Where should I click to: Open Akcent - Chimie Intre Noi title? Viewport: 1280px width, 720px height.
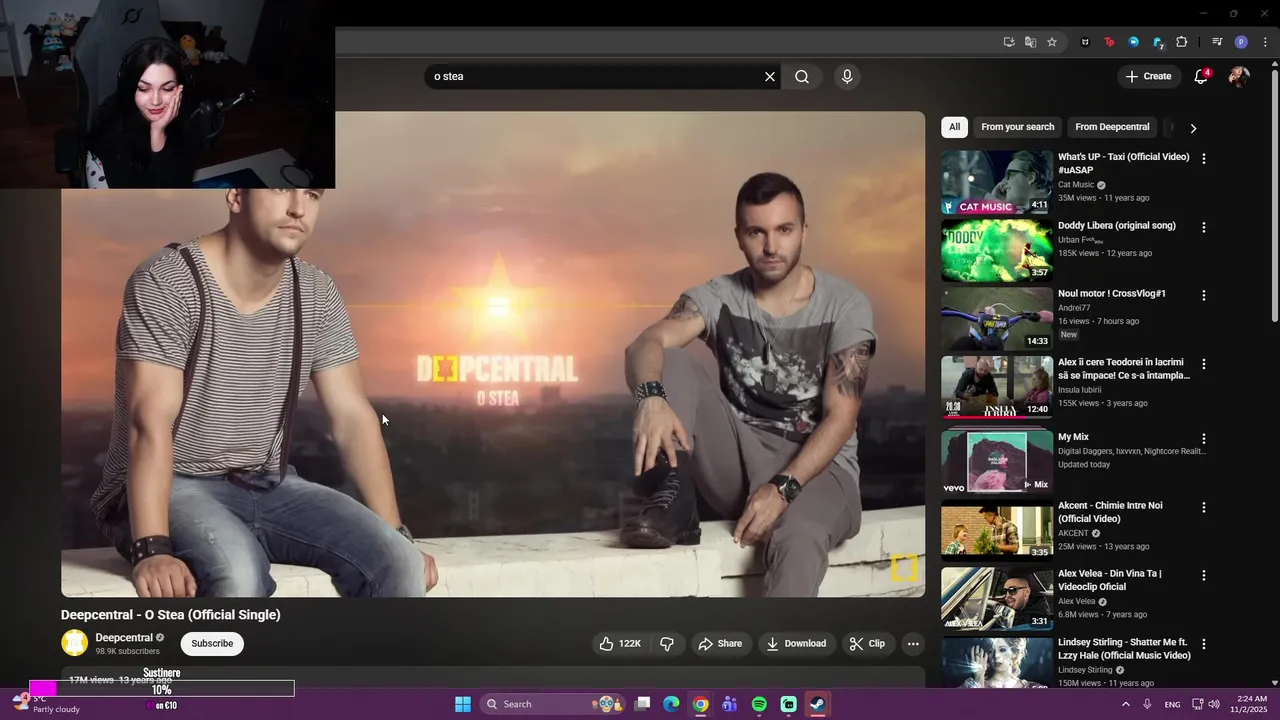(1110, 512)
